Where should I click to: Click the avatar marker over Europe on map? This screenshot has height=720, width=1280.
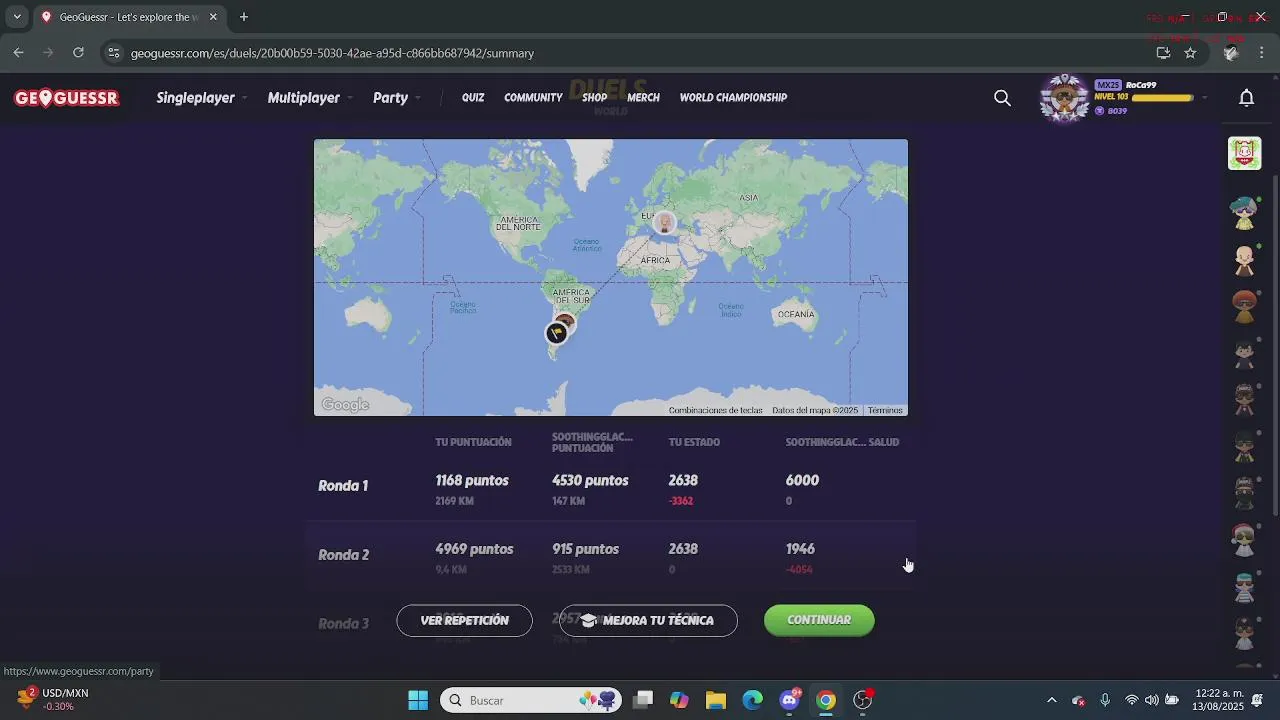[x=664, y=223]
